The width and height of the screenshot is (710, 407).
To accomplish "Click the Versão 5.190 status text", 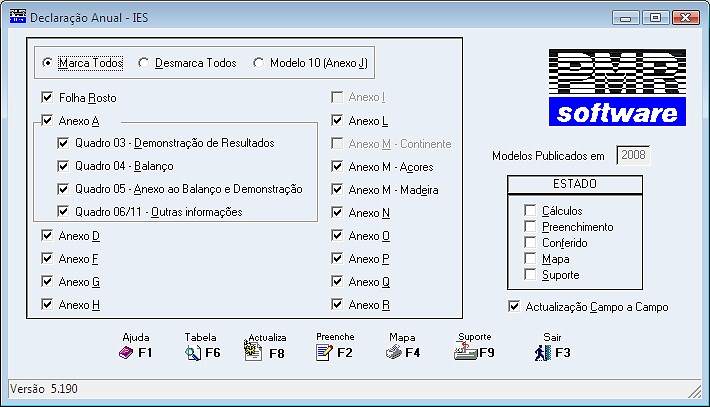I will click(x=44, y=389).
